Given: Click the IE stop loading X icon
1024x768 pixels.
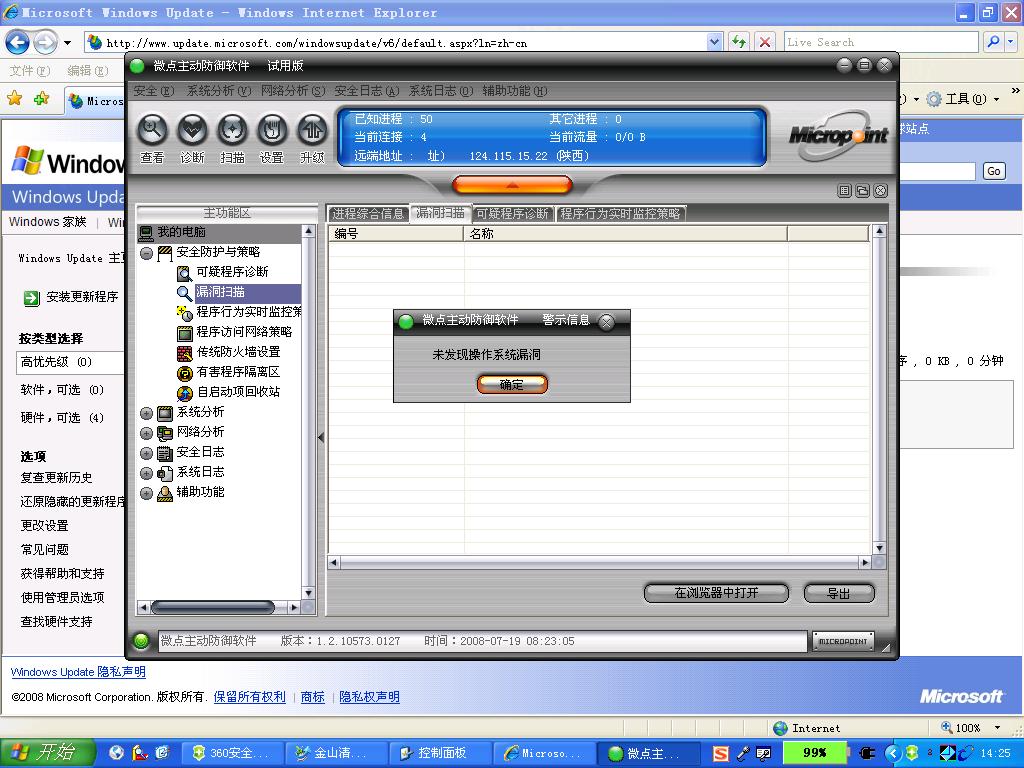Looking at the screenshot, I should pyautogui.click(x=765, y=42).
